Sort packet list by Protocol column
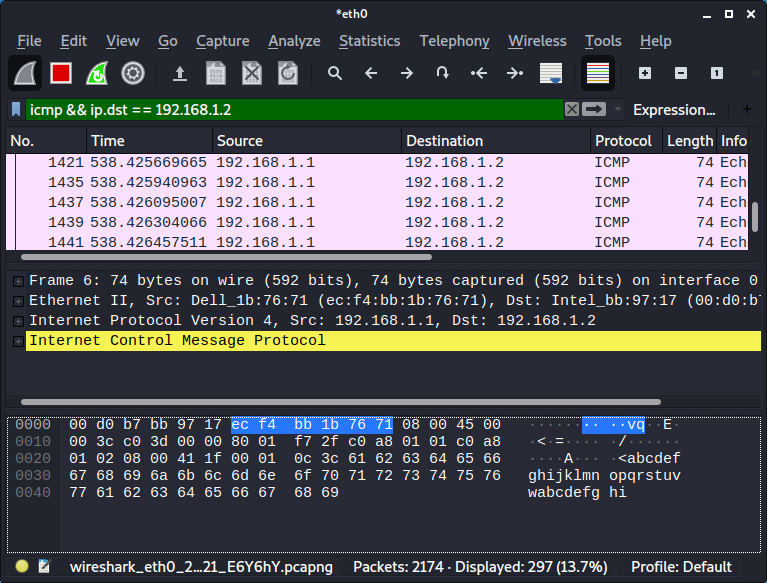 [x=626, y=141]
